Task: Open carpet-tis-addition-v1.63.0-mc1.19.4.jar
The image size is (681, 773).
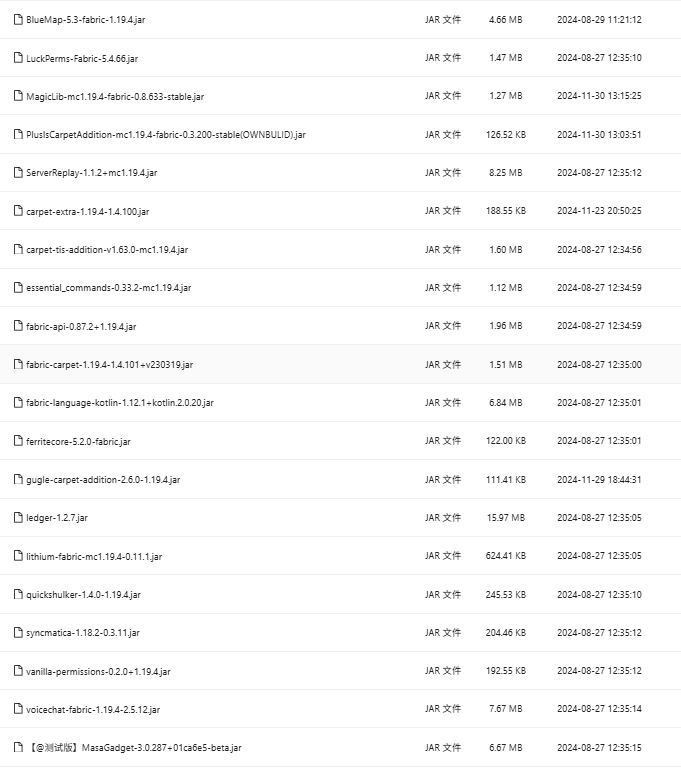Action: pyautogui.click(x=107, y=249)
